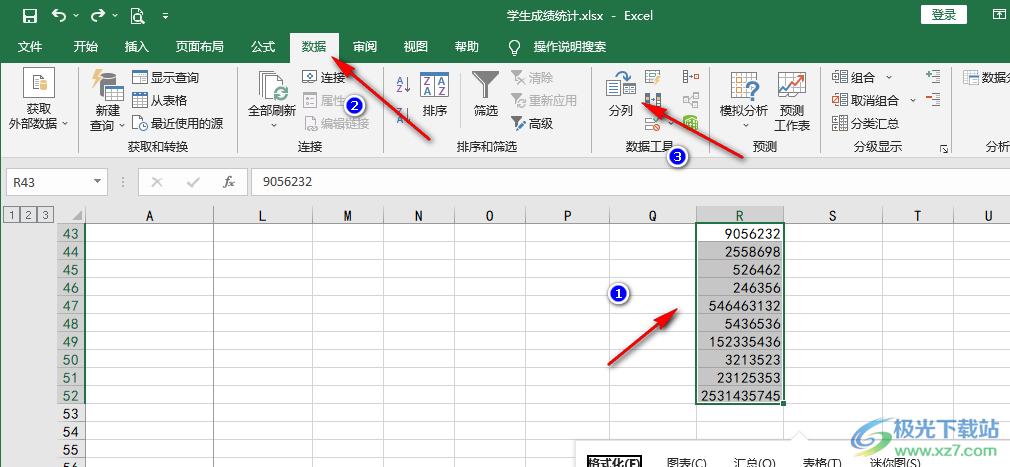Open the 连接 command

click(x=324, y=78)
